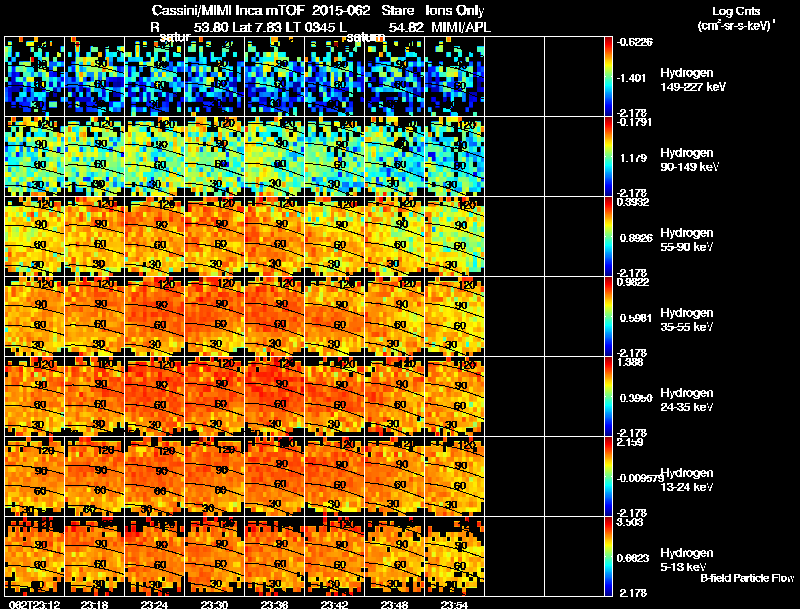
Task: Click the Hydrogen 35-55 keV label
Action: [687, 320]
